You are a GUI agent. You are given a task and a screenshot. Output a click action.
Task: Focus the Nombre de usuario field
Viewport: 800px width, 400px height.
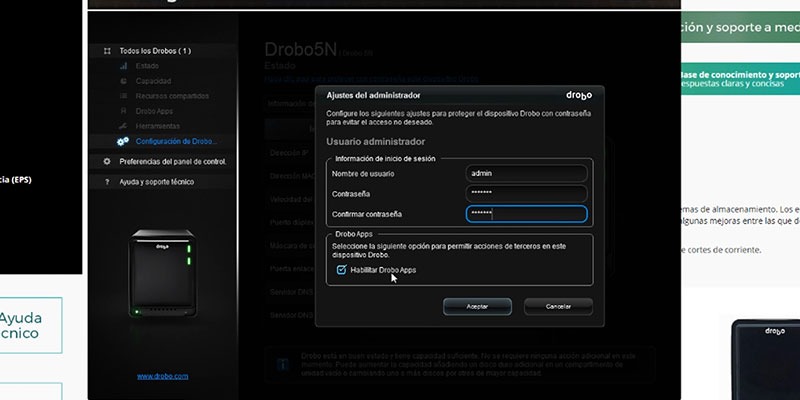527,173
